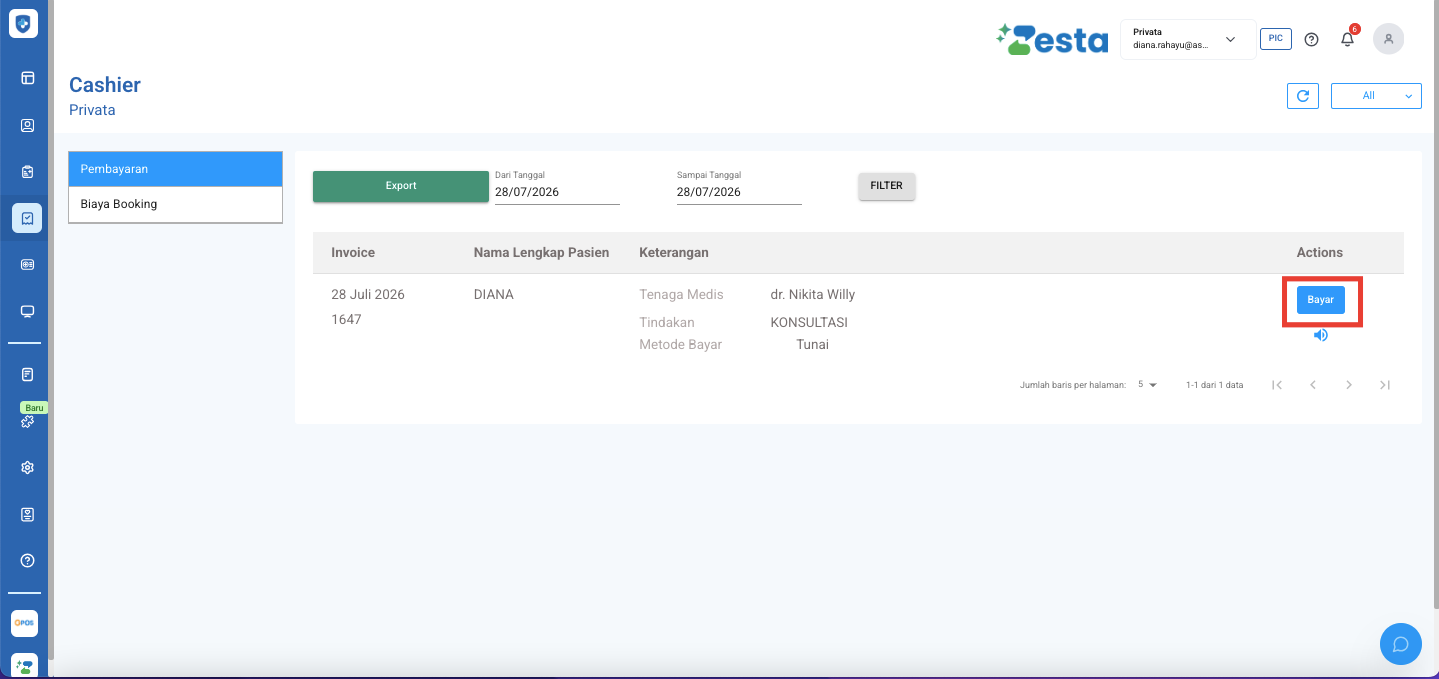
Task: Click the FILTER button
Action: [886, 186]
